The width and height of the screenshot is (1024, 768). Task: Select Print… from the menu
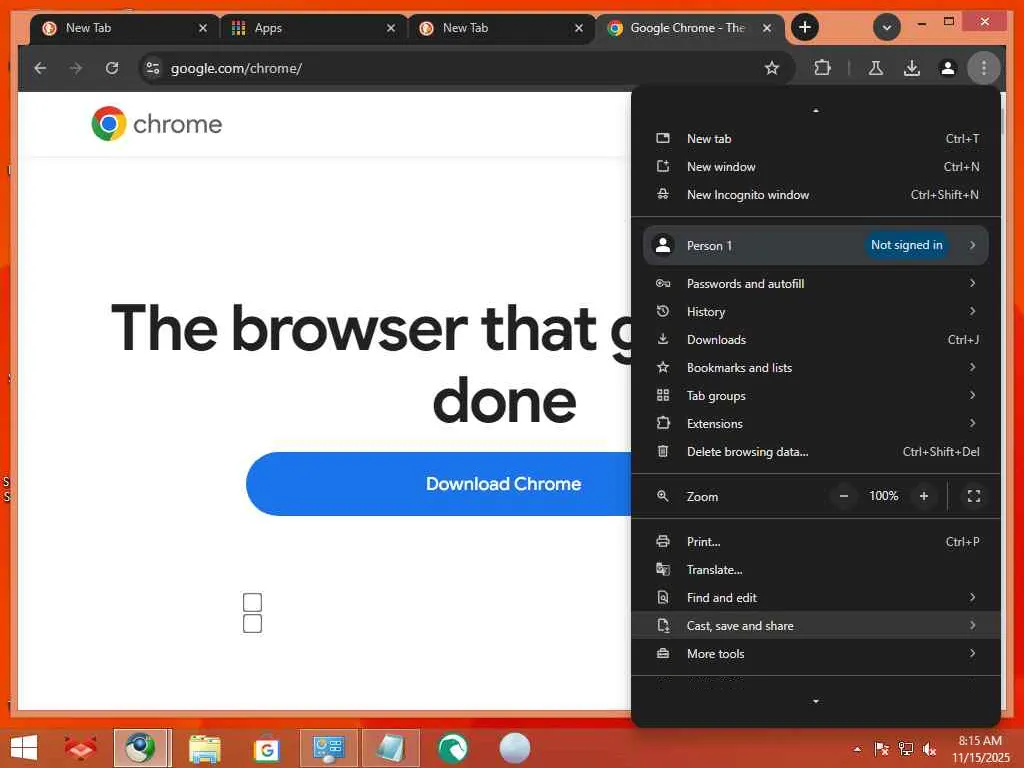pyautogui.click(x=816, y=541)
